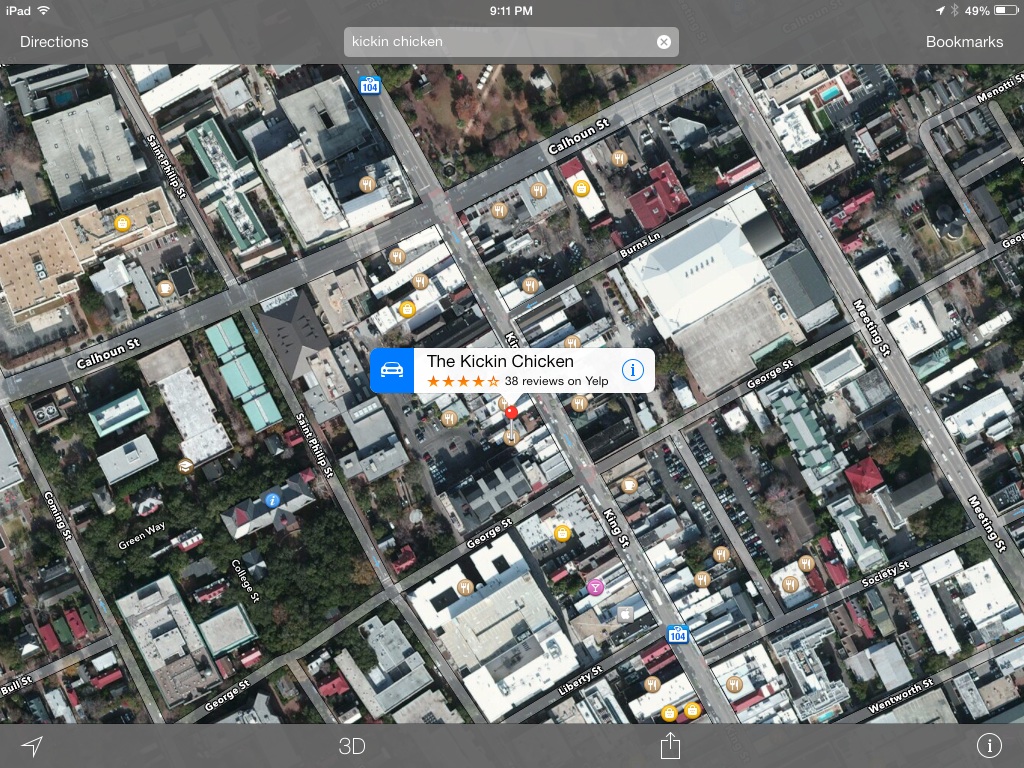Center map on current location arrow
The width and height of the screenshot is (1024, 768).
(32, 745)
